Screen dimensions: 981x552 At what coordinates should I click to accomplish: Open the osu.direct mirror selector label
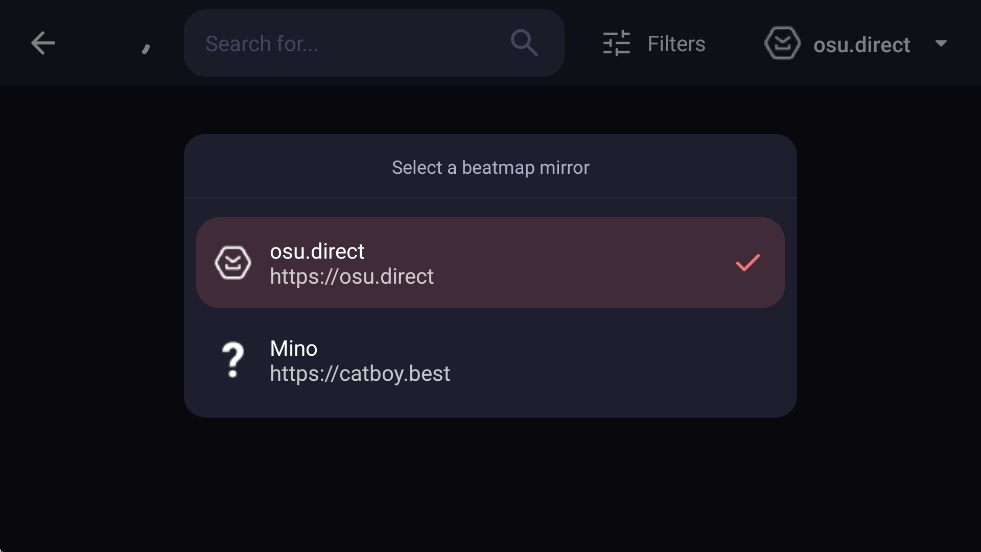[x=861, y=45]
